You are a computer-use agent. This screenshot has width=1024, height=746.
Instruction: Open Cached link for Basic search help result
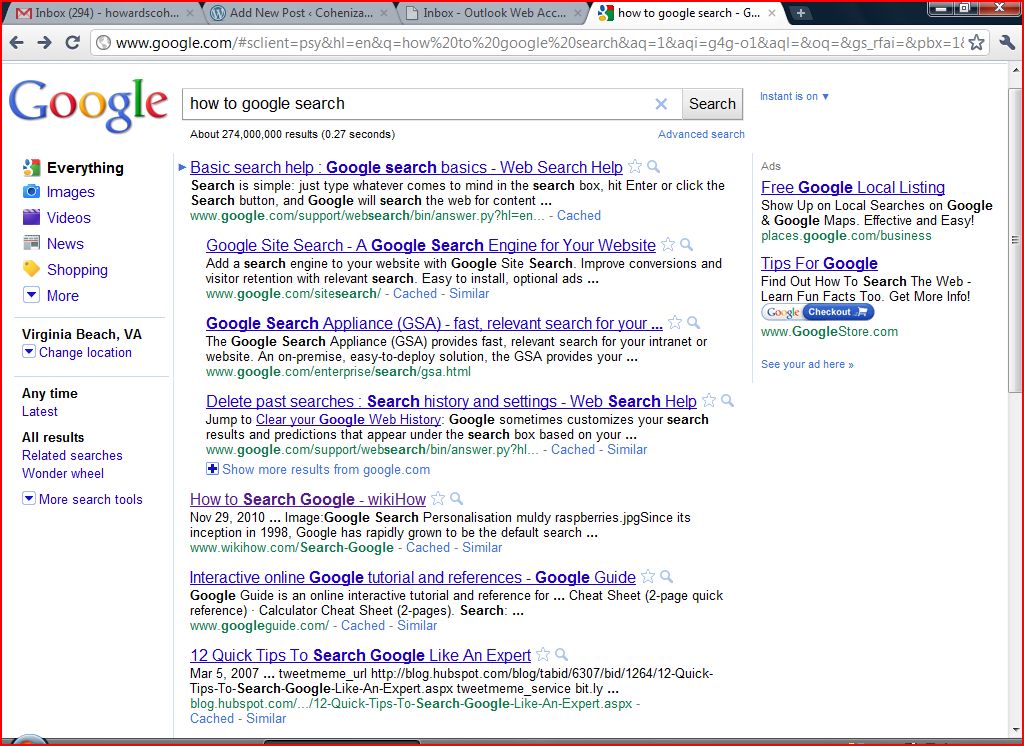tap(579, 216)
